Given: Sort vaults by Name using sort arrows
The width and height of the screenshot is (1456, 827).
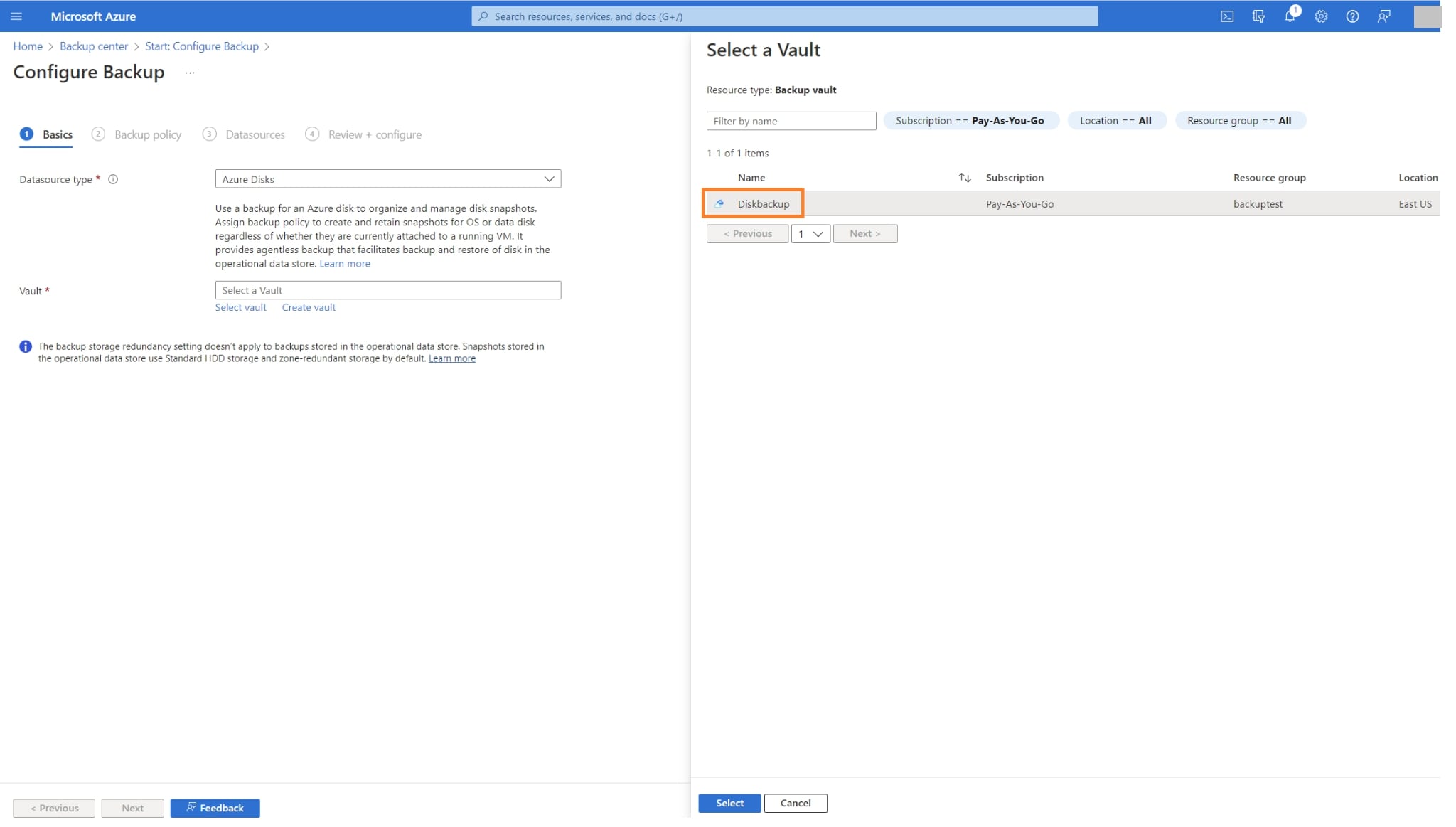Looking at the screenshot, I should (964, 178).
